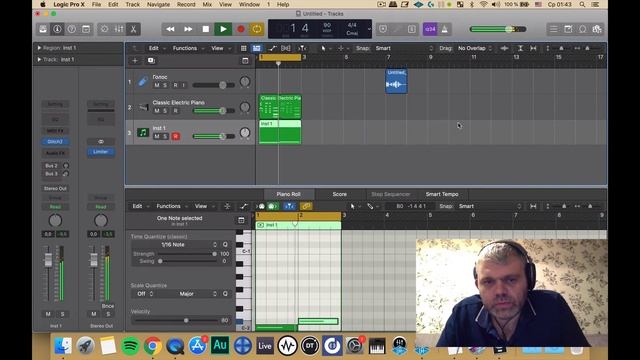Click the Inst 1 green music note track icon

[143, 132]
